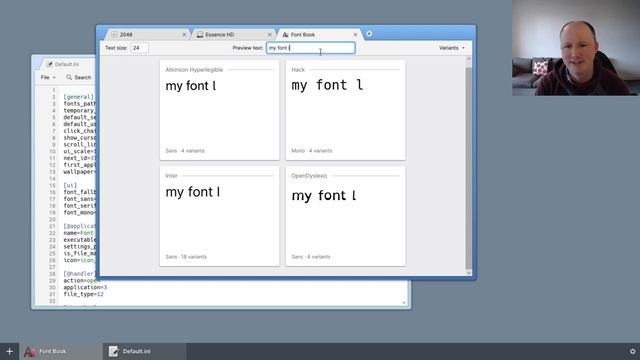Click the wallpaper line in the Default.ini editor

point(80,171)
